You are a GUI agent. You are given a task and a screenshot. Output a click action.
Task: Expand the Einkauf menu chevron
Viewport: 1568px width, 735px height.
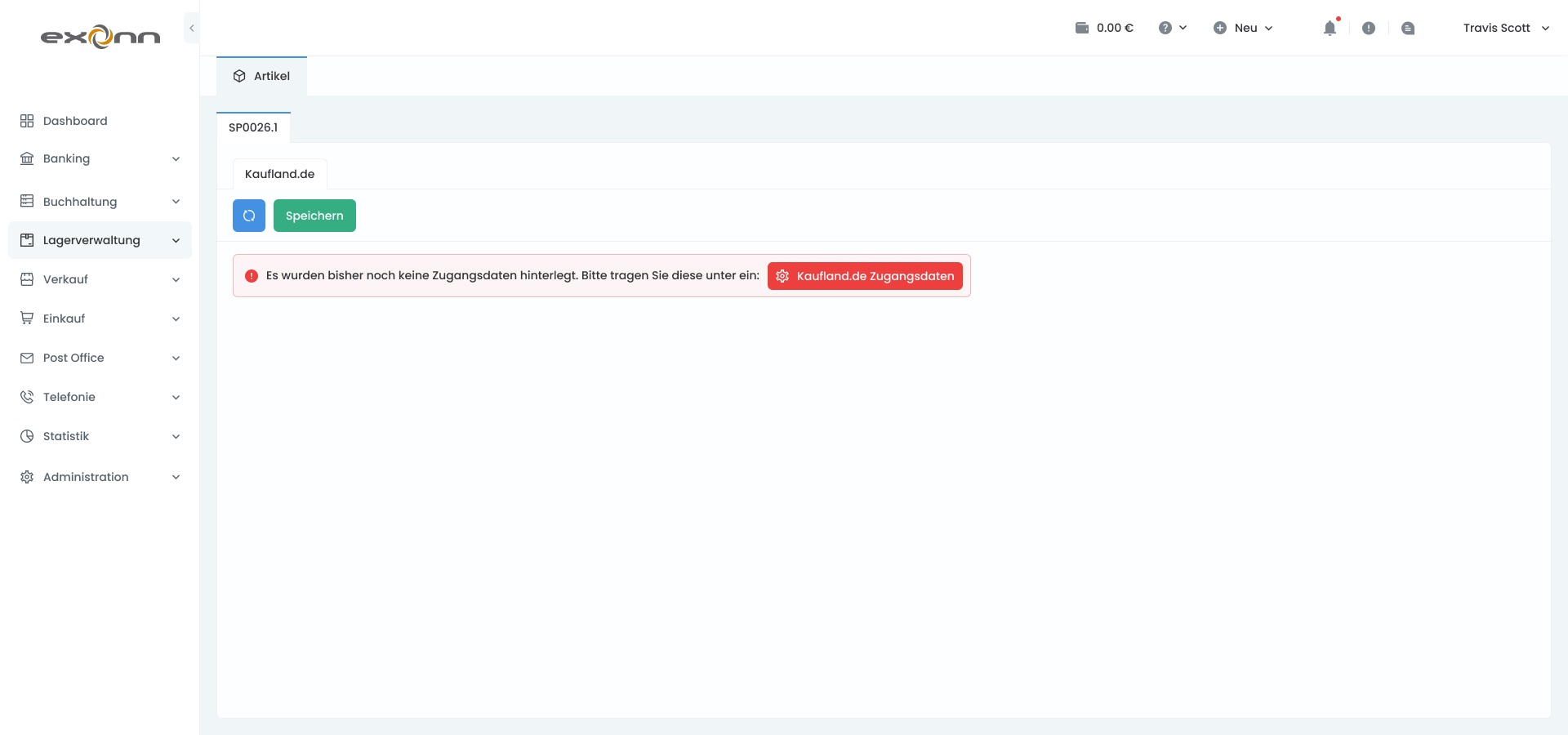tap(176, 318)
